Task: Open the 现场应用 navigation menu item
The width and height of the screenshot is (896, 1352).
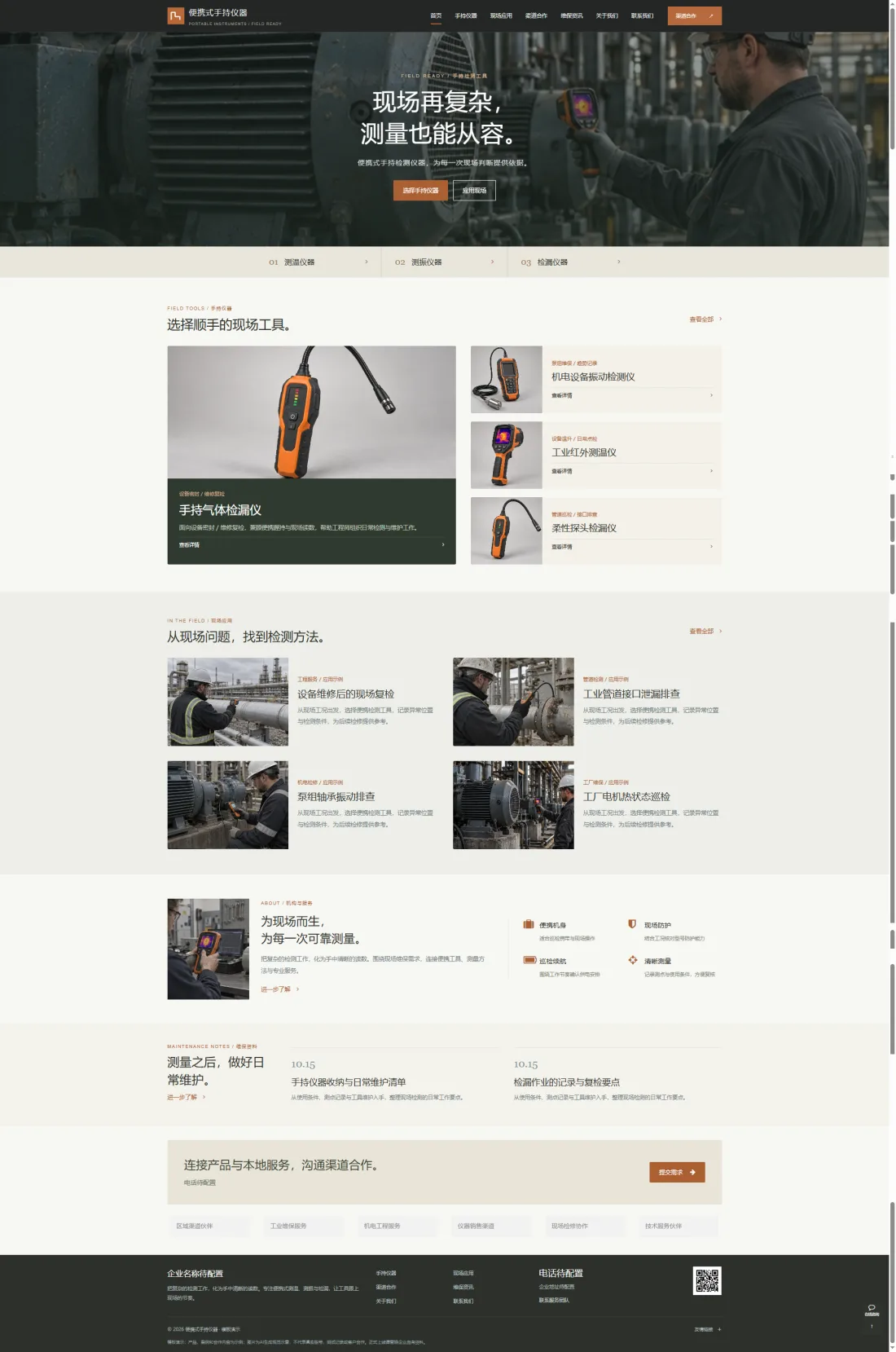Action: (x=501, y=16)
